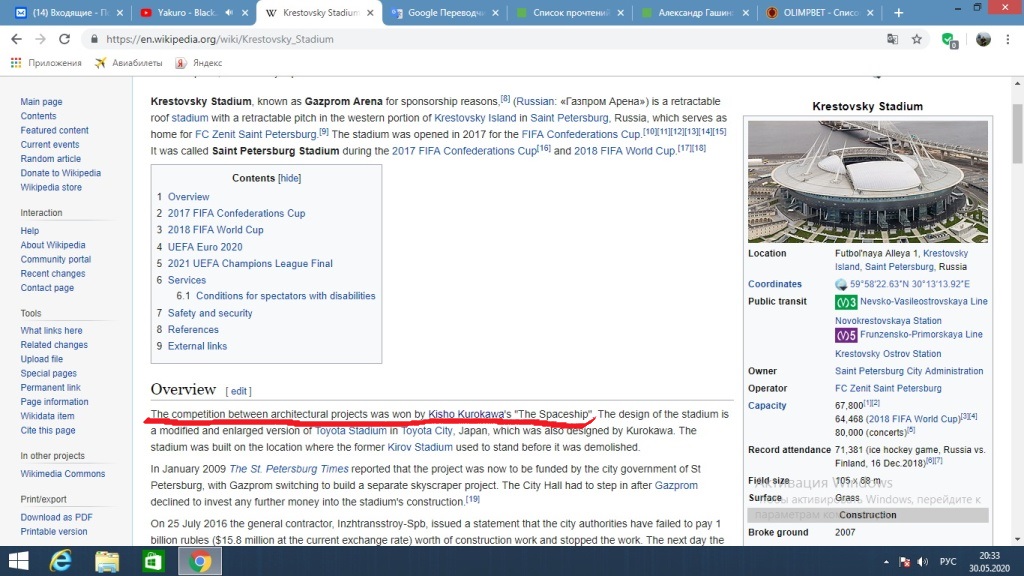Open the Приложения apps grid bookmark
1024x576 pixels.
click(46, 63)
